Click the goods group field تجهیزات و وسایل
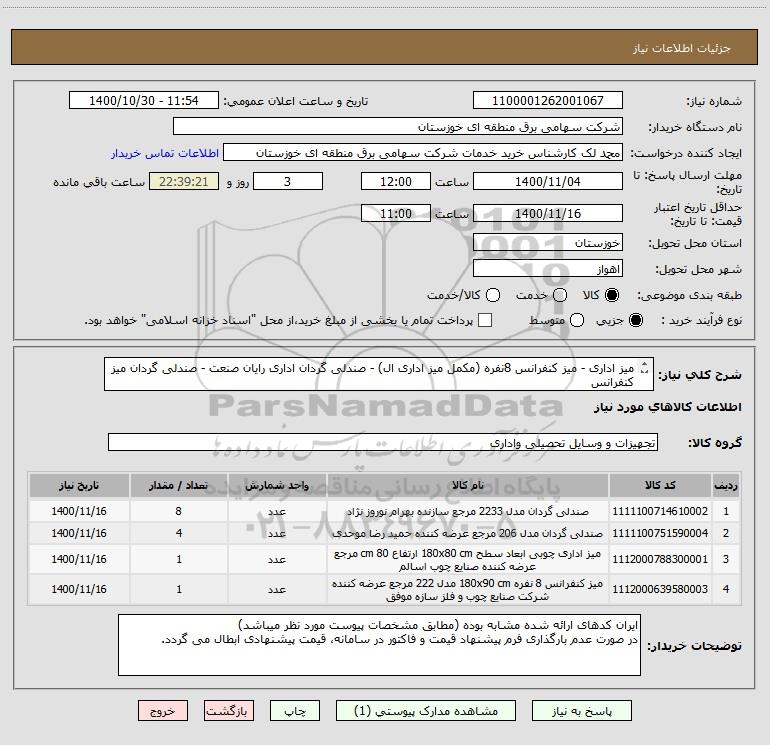This screenshot has width=770, height=745. point(382,442)
